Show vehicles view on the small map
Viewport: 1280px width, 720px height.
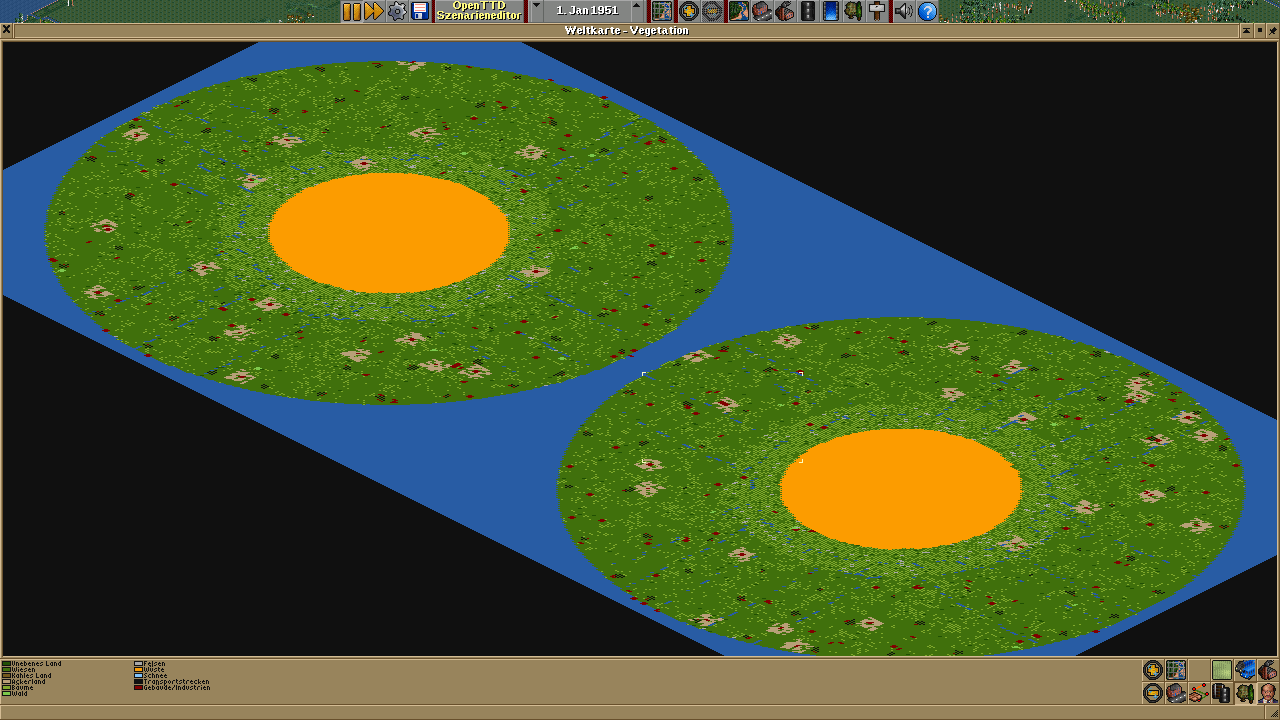click(x=1245, y=670)
